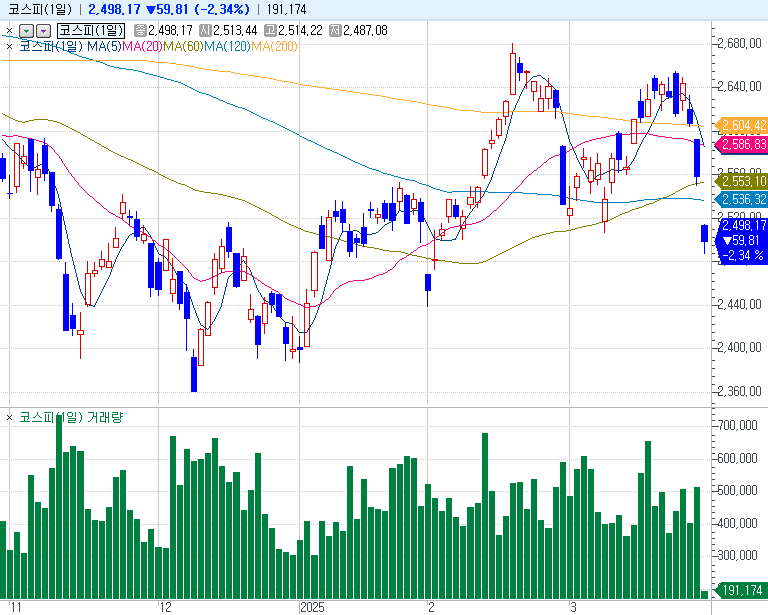Click the orange 2,604.42 price tag

pyautogui.click(x=742, y=125)
